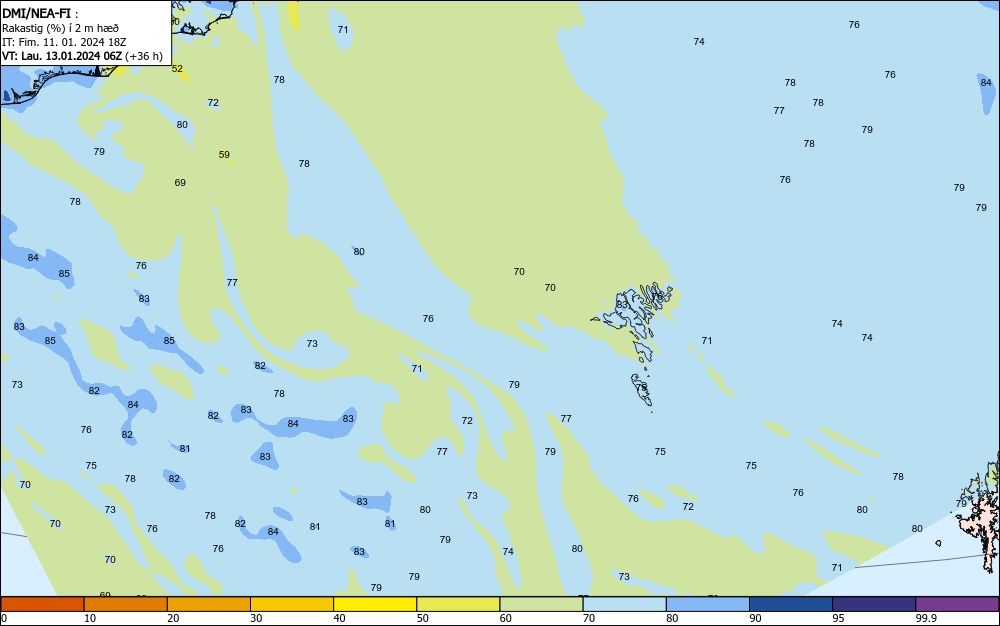Click the "40" legend scale label
Viewport: 1000px width, 626px height.
pos(339,618)
